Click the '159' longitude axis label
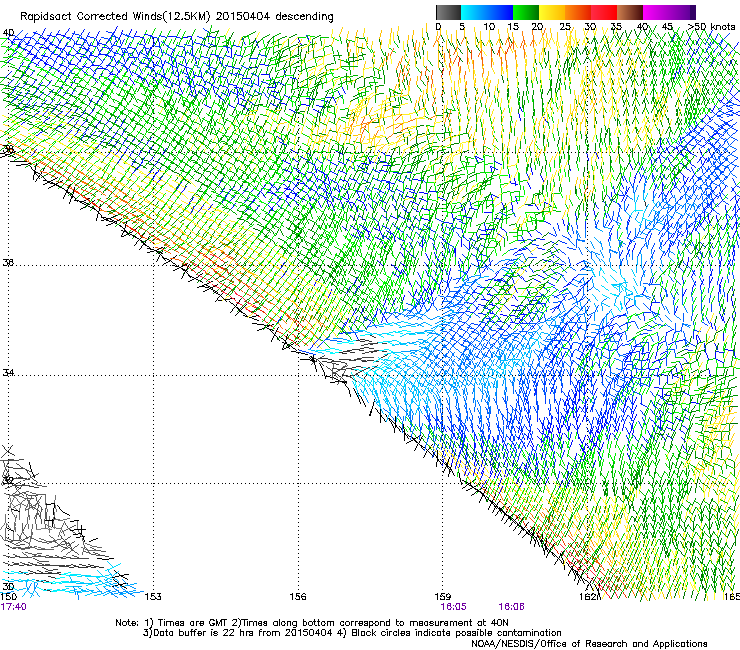Viewport: 740px width, 650px height. [x=443, y=597]
